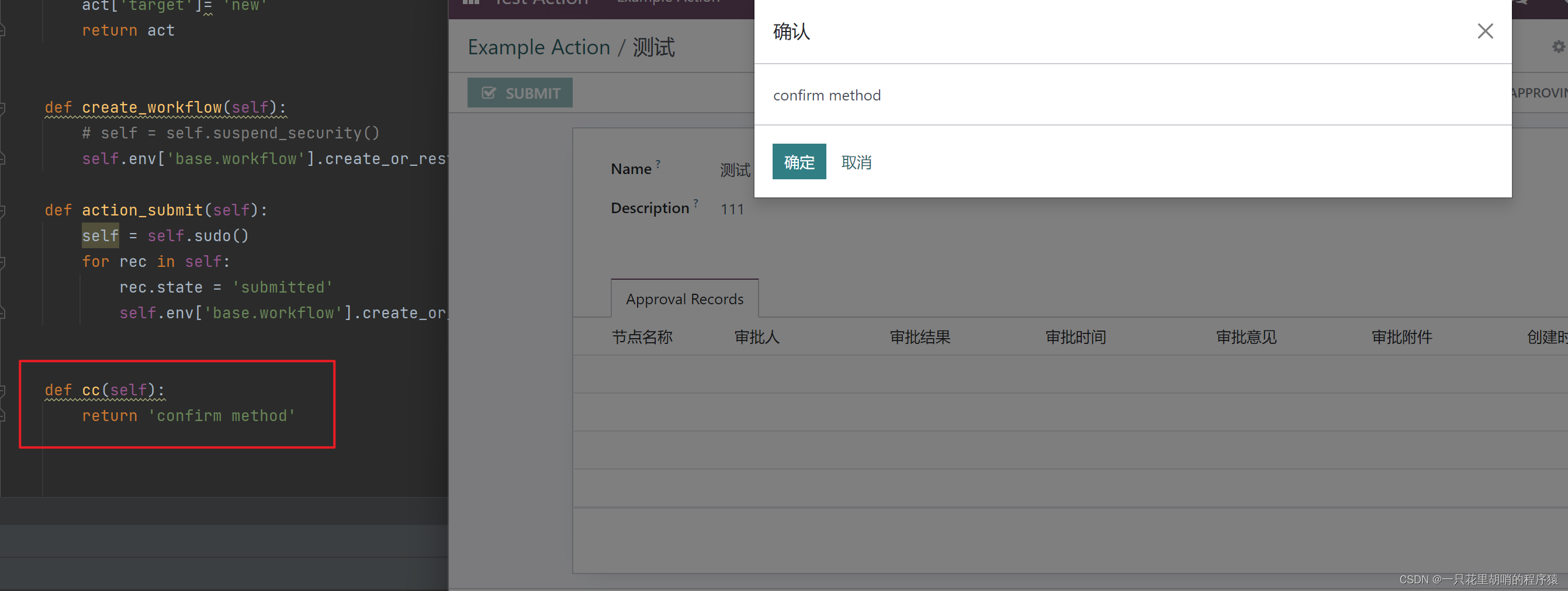Click the def create_workflow(self) code line

pyautogui.click(x=165, y=107)
